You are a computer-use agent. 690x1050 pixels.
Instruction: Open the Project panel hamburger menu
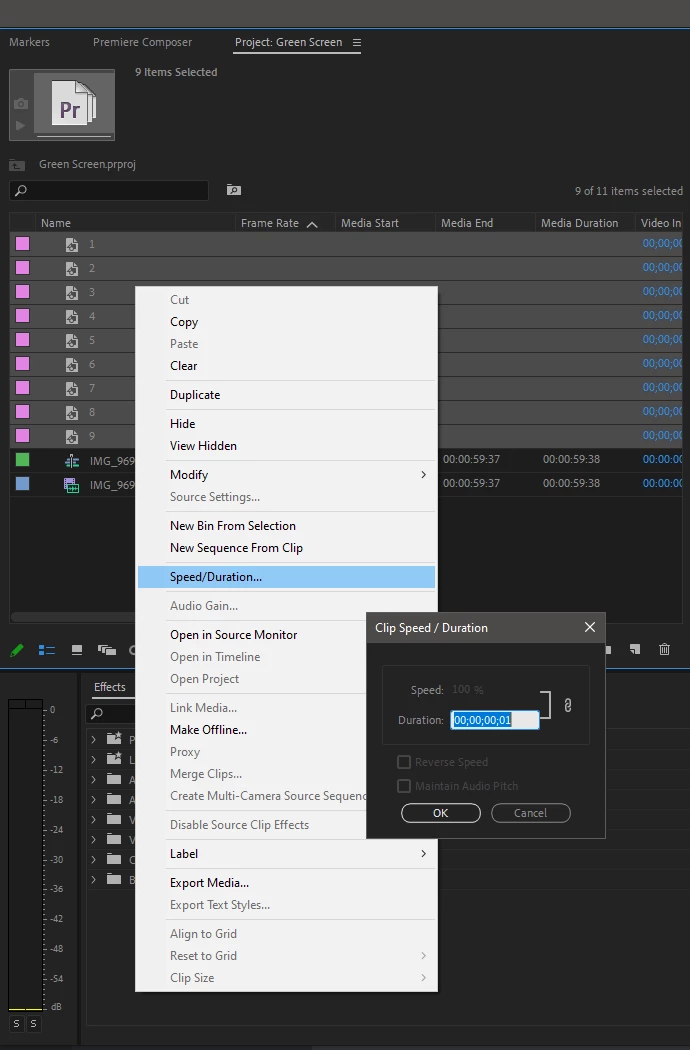pos(357,42)
